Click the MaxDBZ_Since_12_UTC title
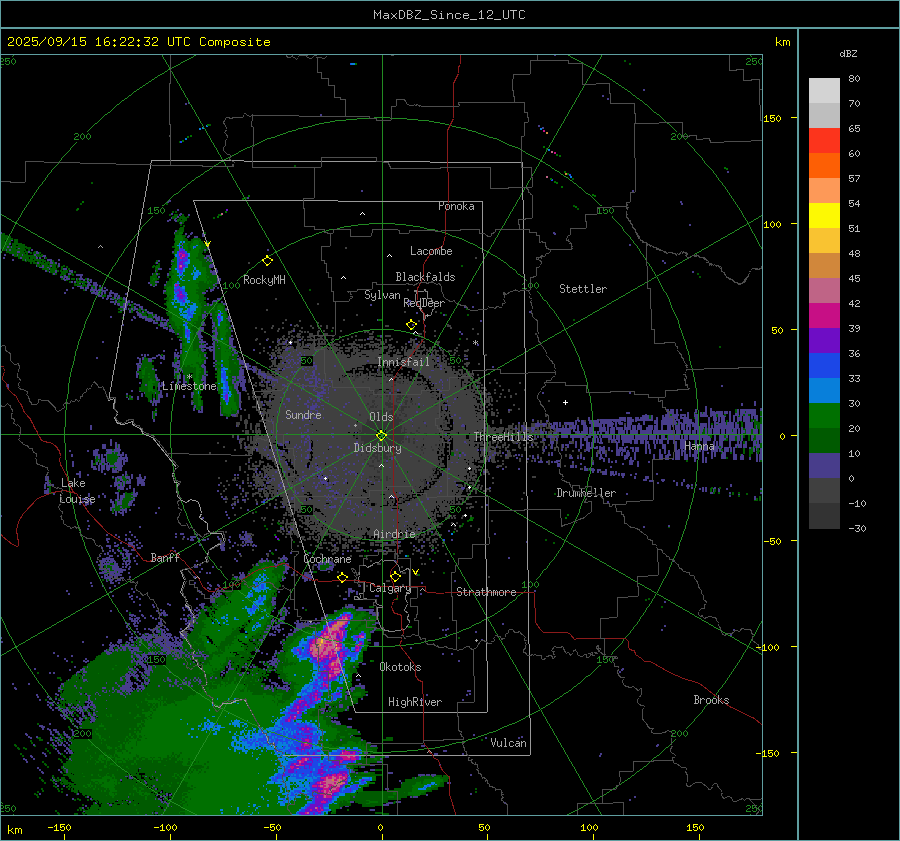Viewport: 900px width, 841px height. [x=449, y=15]
